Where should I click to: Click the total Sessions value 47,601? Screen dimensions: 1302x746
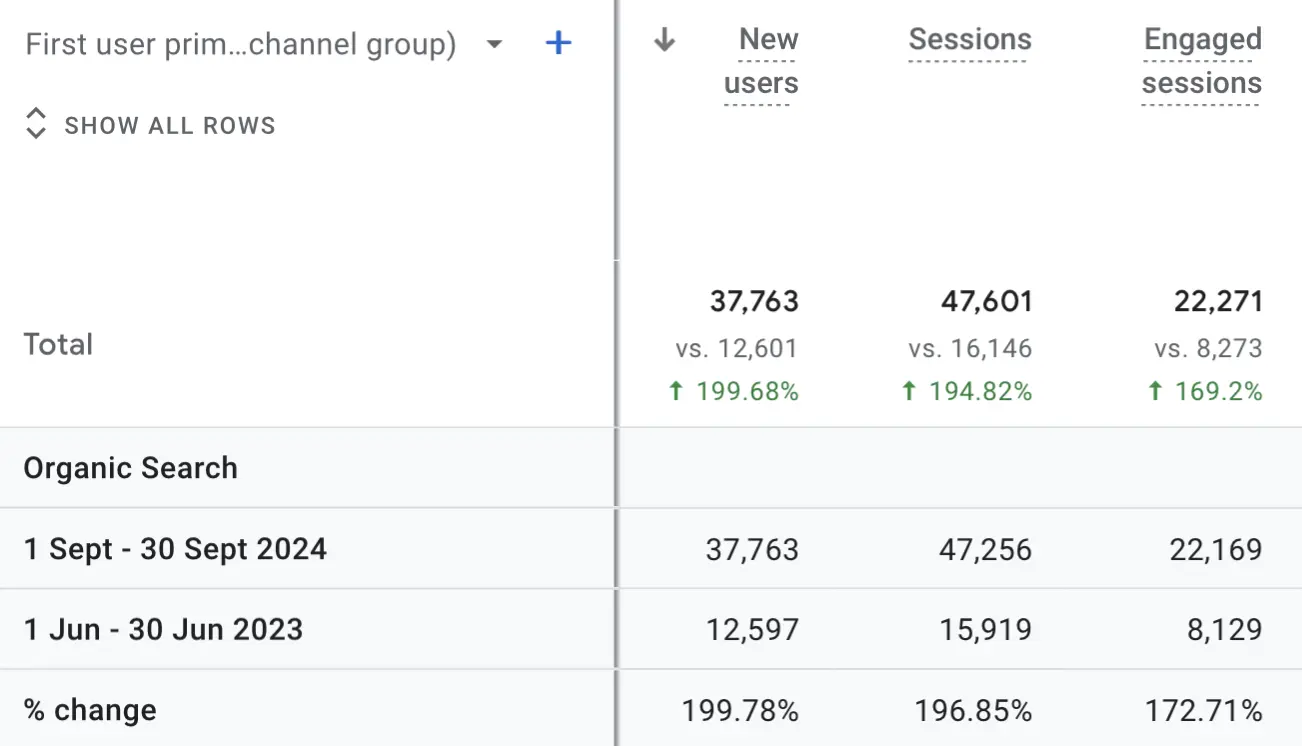986,301
